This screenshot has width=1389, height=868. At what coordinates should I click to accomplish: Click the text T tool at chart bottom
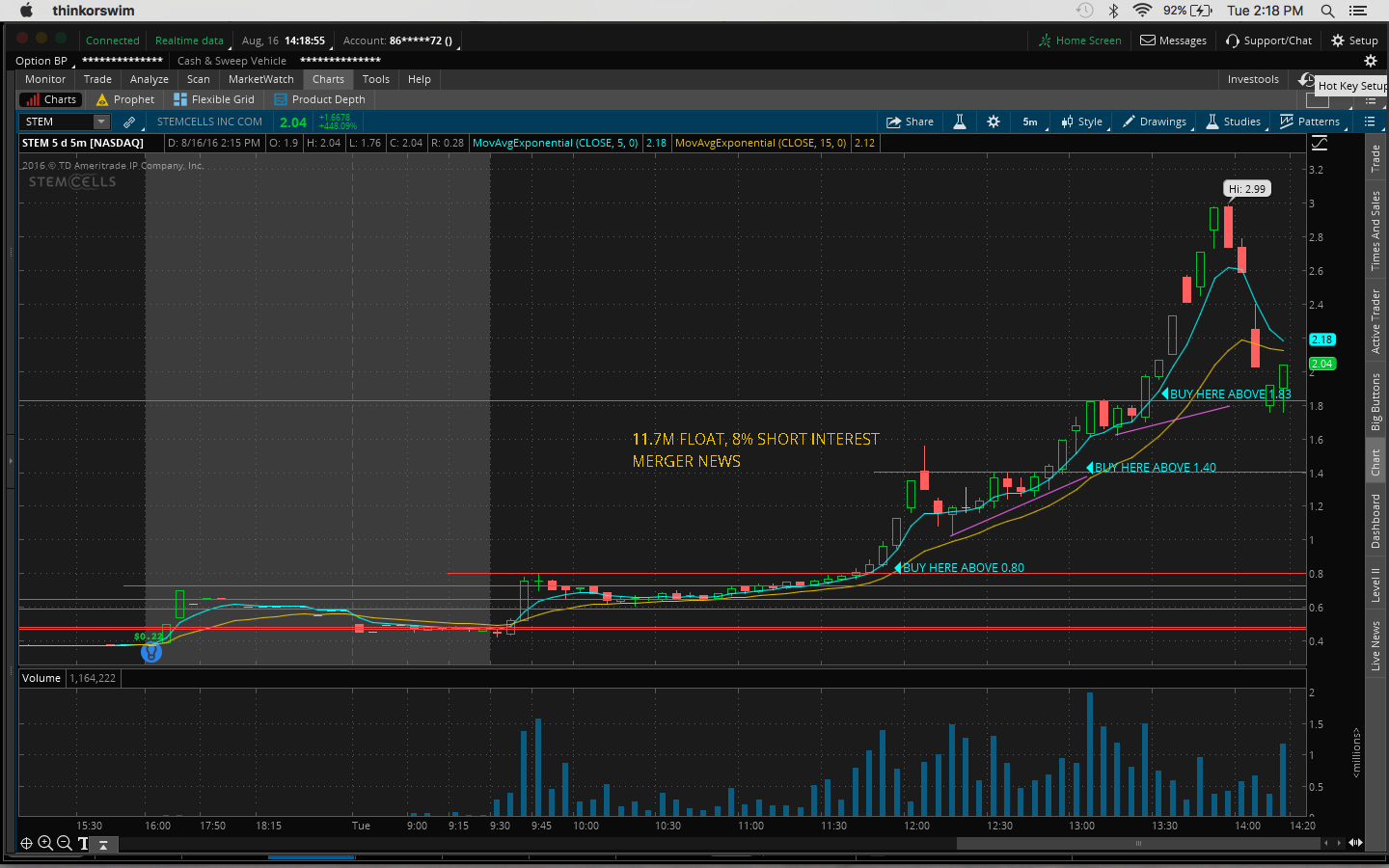84,843
